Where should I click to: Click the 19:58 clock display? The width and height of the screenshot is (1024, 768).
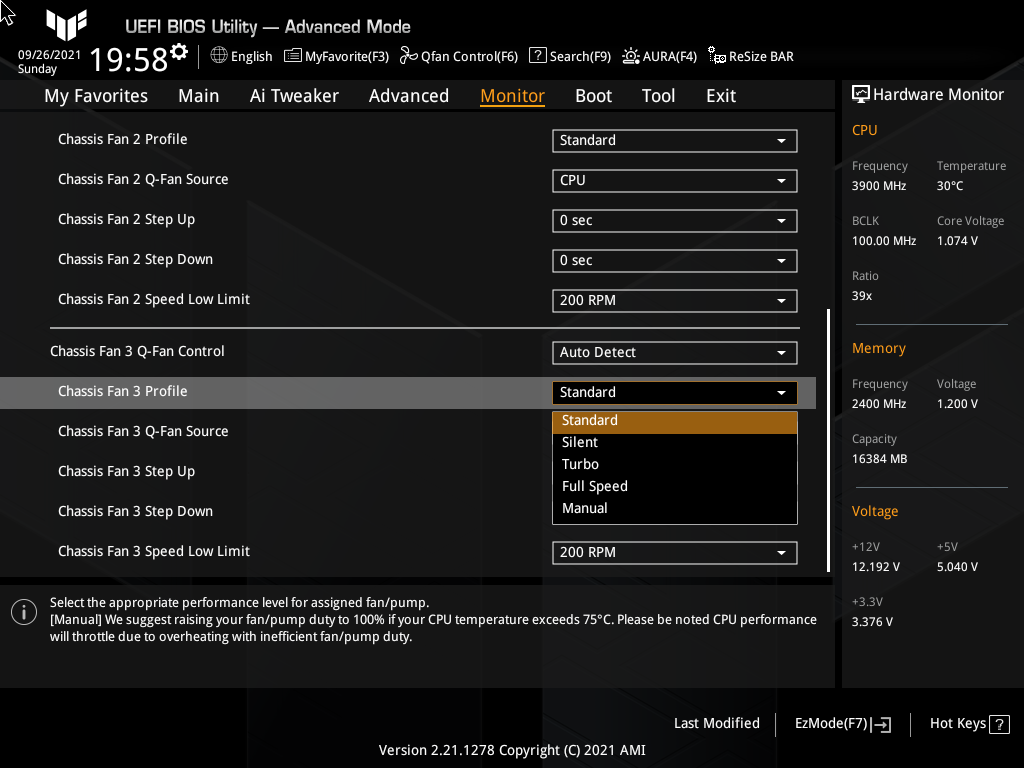[129, 60]
